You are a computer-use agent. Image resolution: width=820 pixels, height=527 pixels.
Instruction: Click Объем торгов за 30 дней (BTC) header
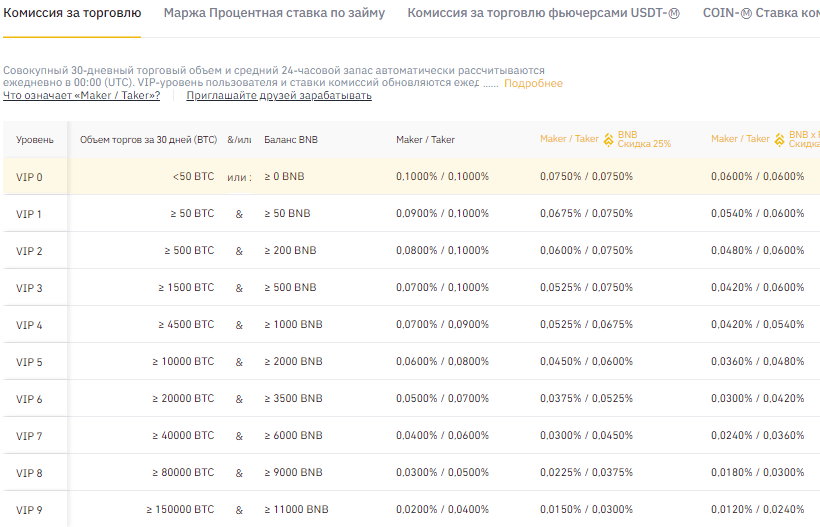tap(149, 140)
